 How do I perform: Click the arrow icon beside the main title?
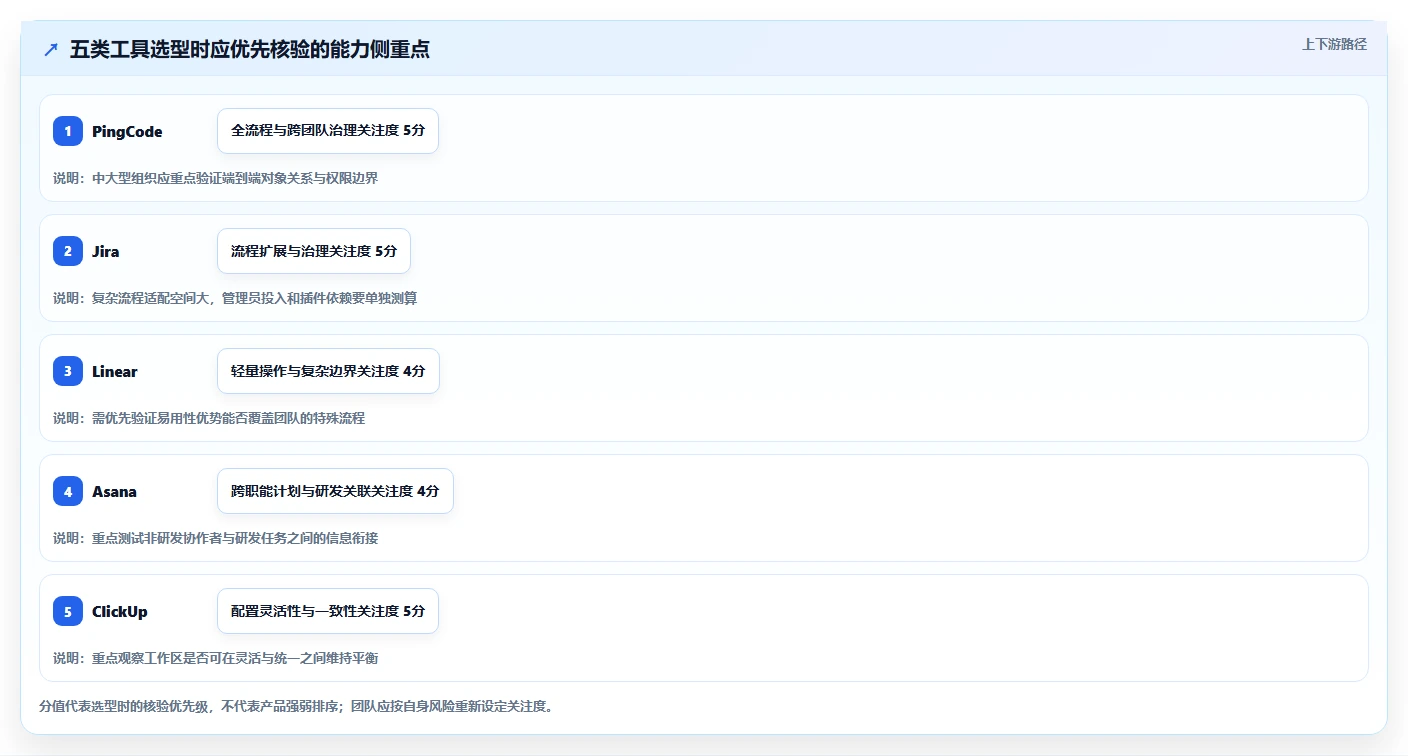coord(51,50)
